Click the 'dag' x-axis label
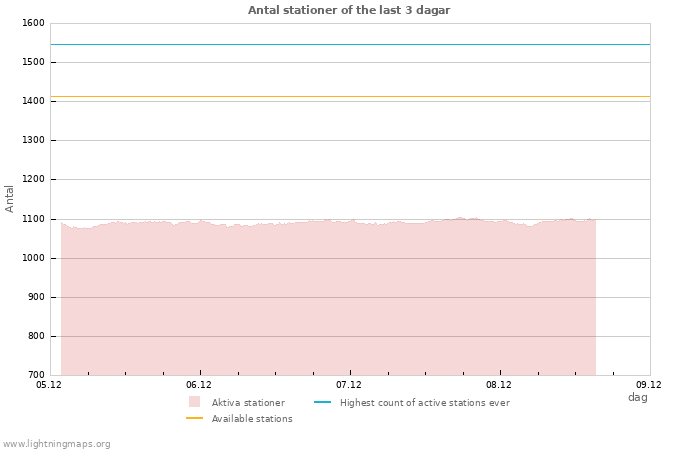 [x=637, y=397]
